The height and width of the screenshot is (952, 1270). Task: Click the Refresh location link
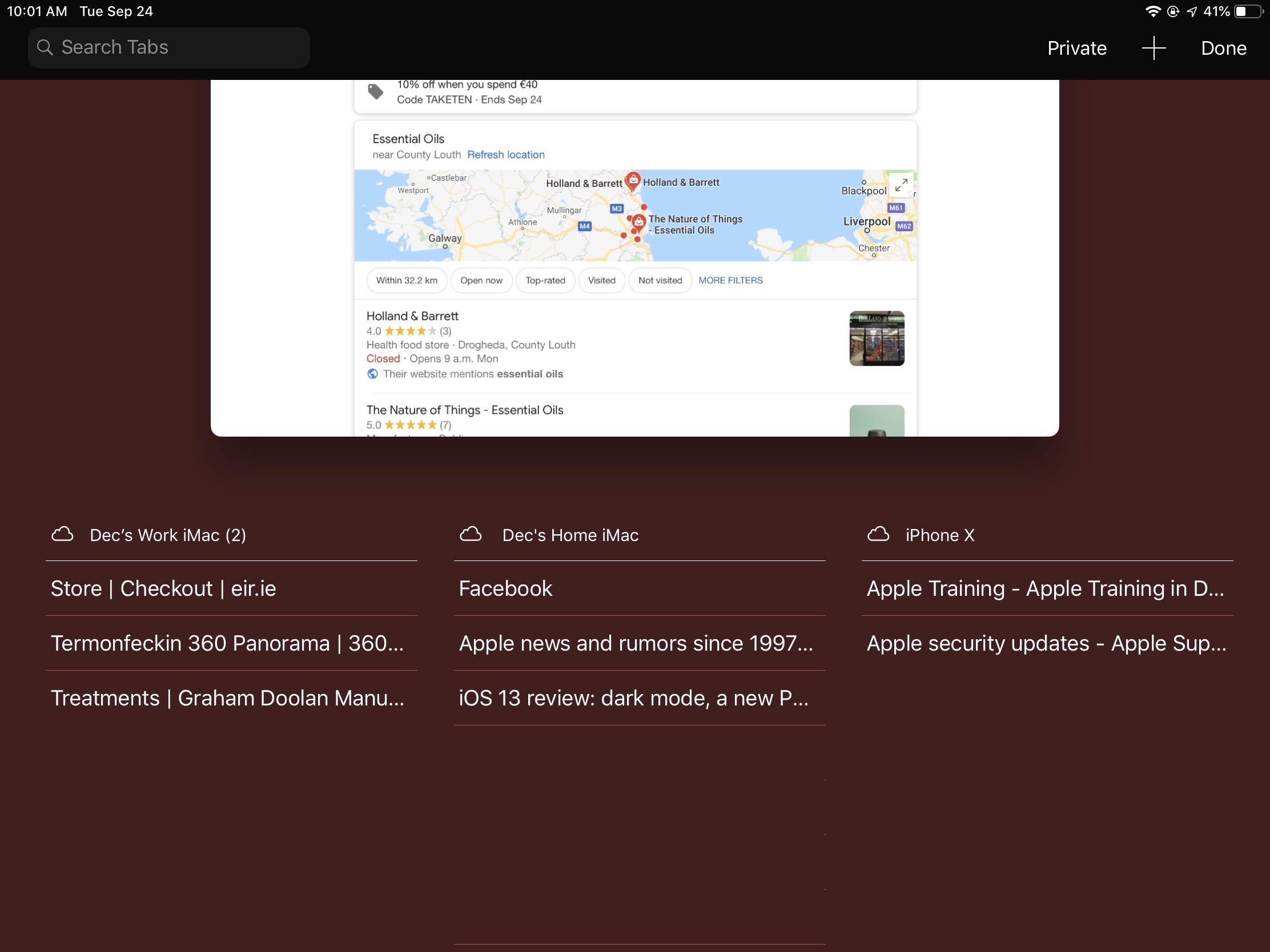tap(506, 155)
